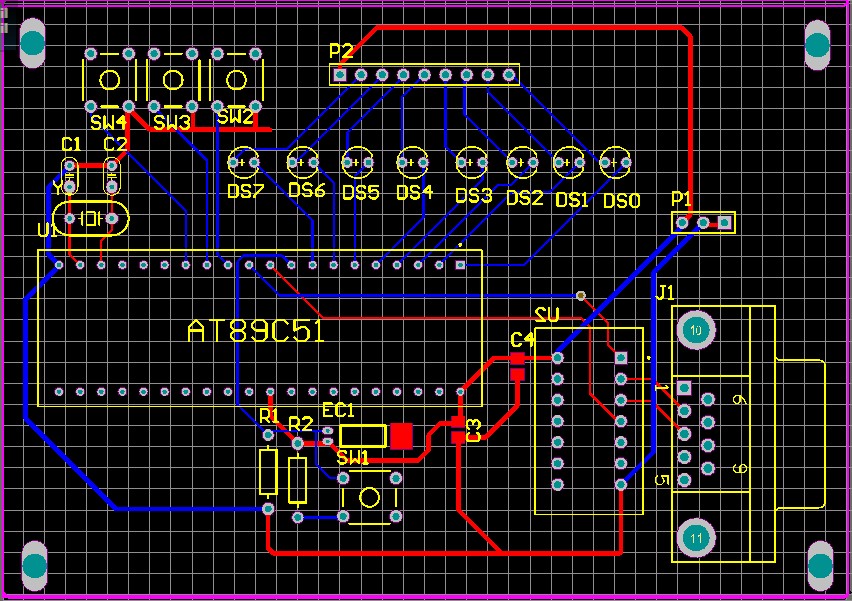
Task: Click the center circle of pushbutton SW1
Action: click(x=369, y=498)
